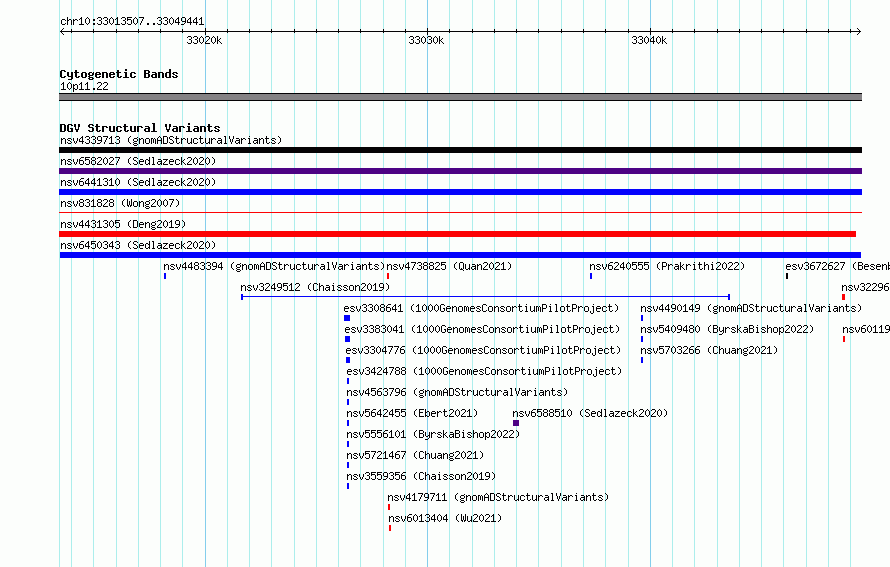Open the nsv6441310 (Sedlazeck2020) label
Viewport: 890px width, 567px height.
[x=138, y=182]
